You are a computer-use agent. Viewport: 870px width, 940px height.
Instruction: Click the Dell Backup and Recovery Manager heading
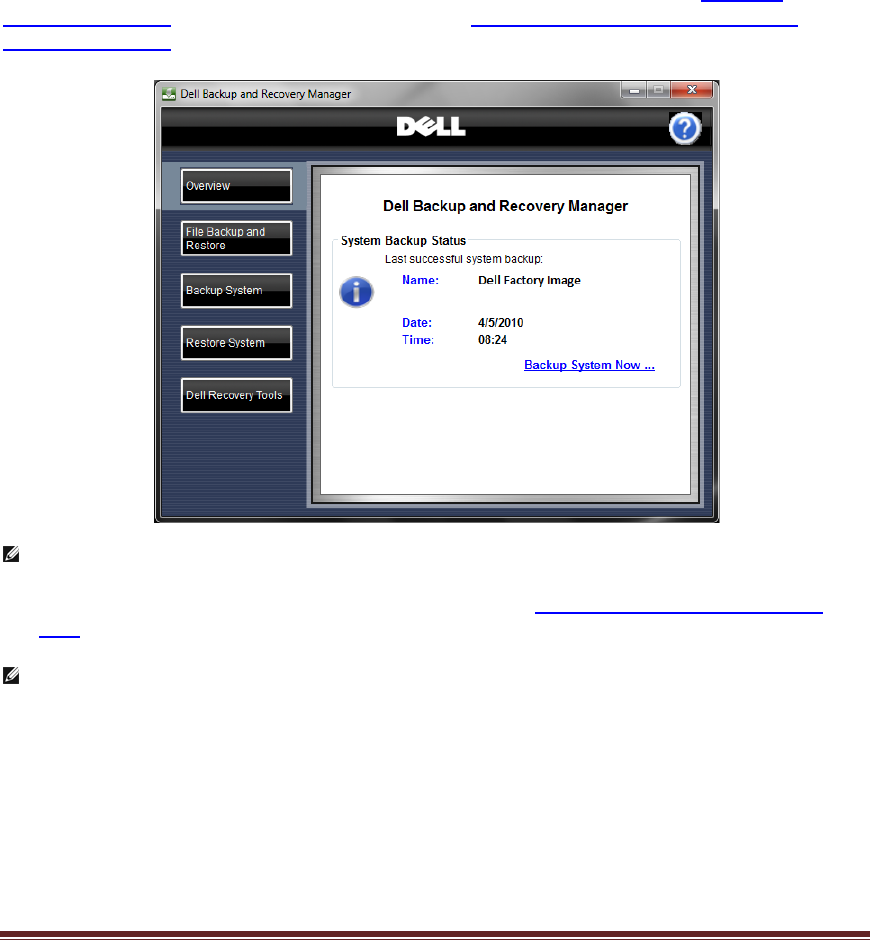point(505,206)
